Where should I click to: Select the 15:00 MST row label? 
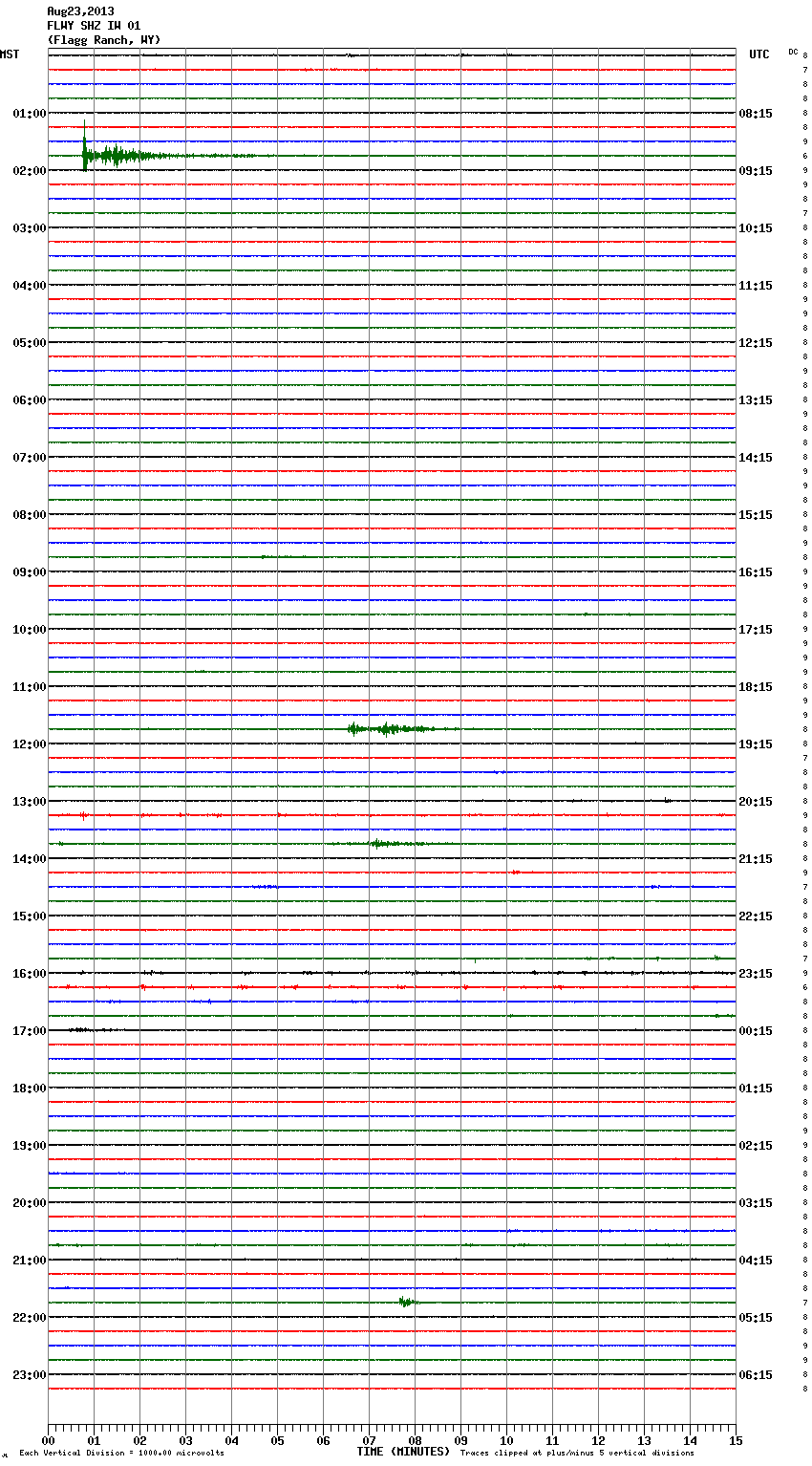pos(30,916)
